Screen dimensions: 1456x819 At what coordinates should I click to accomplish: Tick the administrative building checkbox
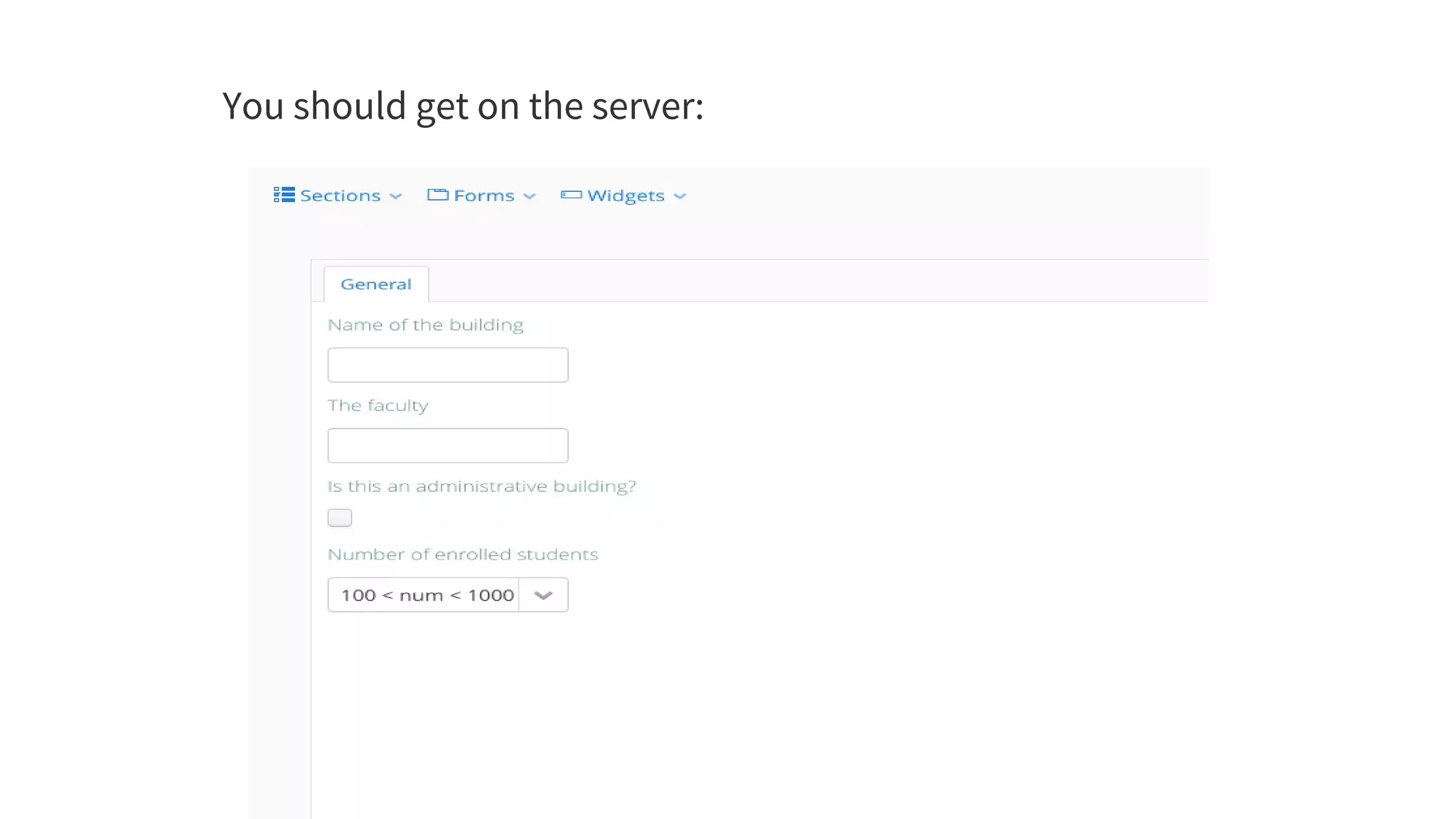pos(340,518)
